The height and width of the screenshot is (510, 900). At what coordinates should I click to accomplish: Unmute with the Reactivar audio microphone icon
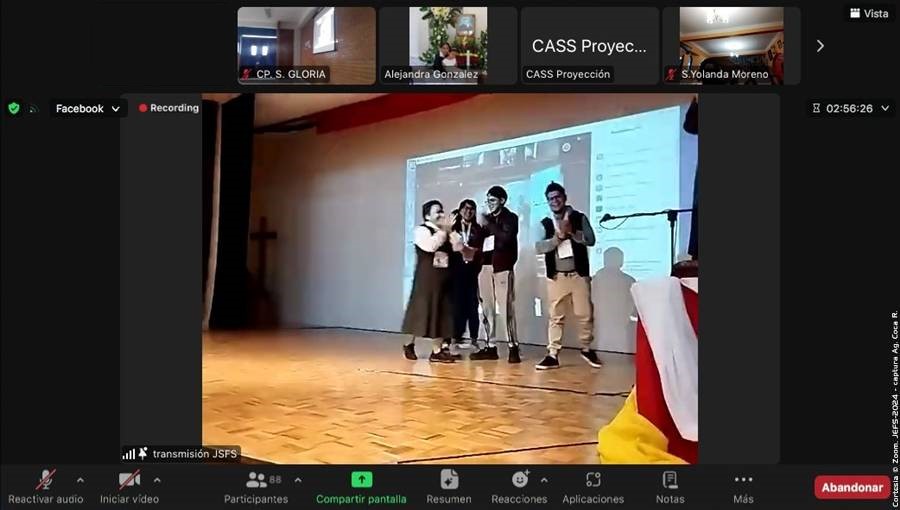coord(45,479)
